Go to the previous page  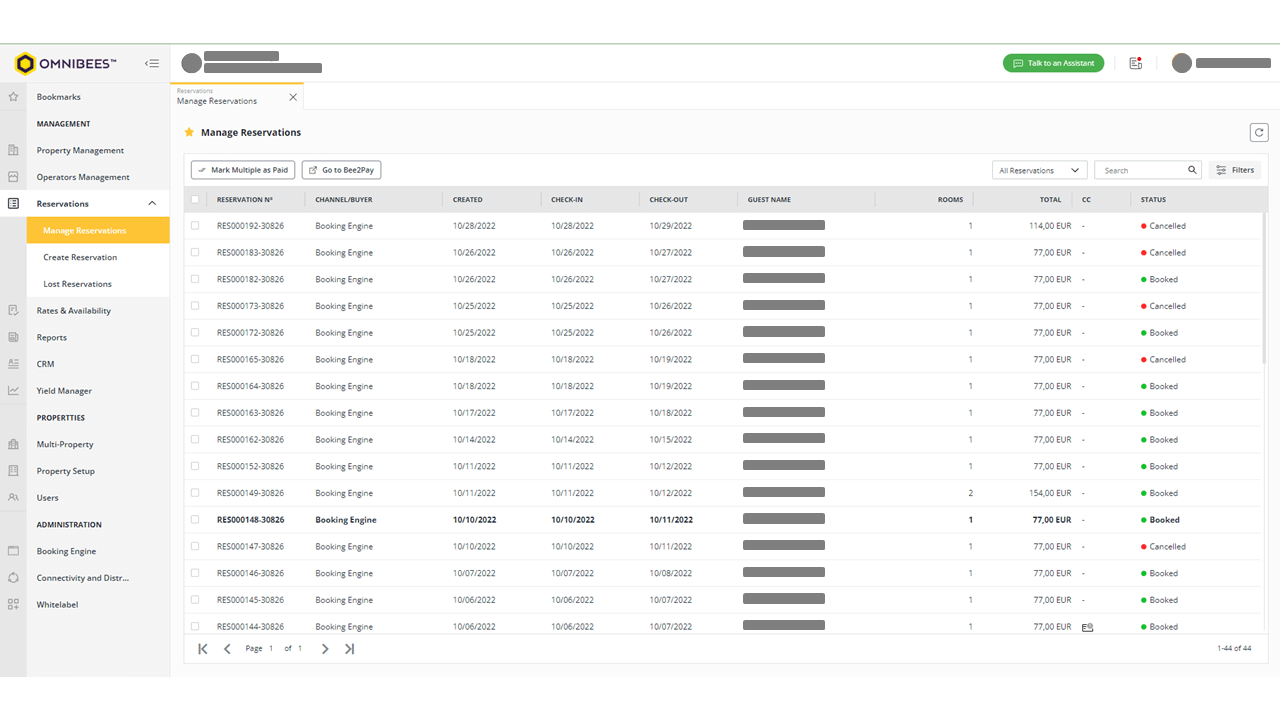click(227, 649)
